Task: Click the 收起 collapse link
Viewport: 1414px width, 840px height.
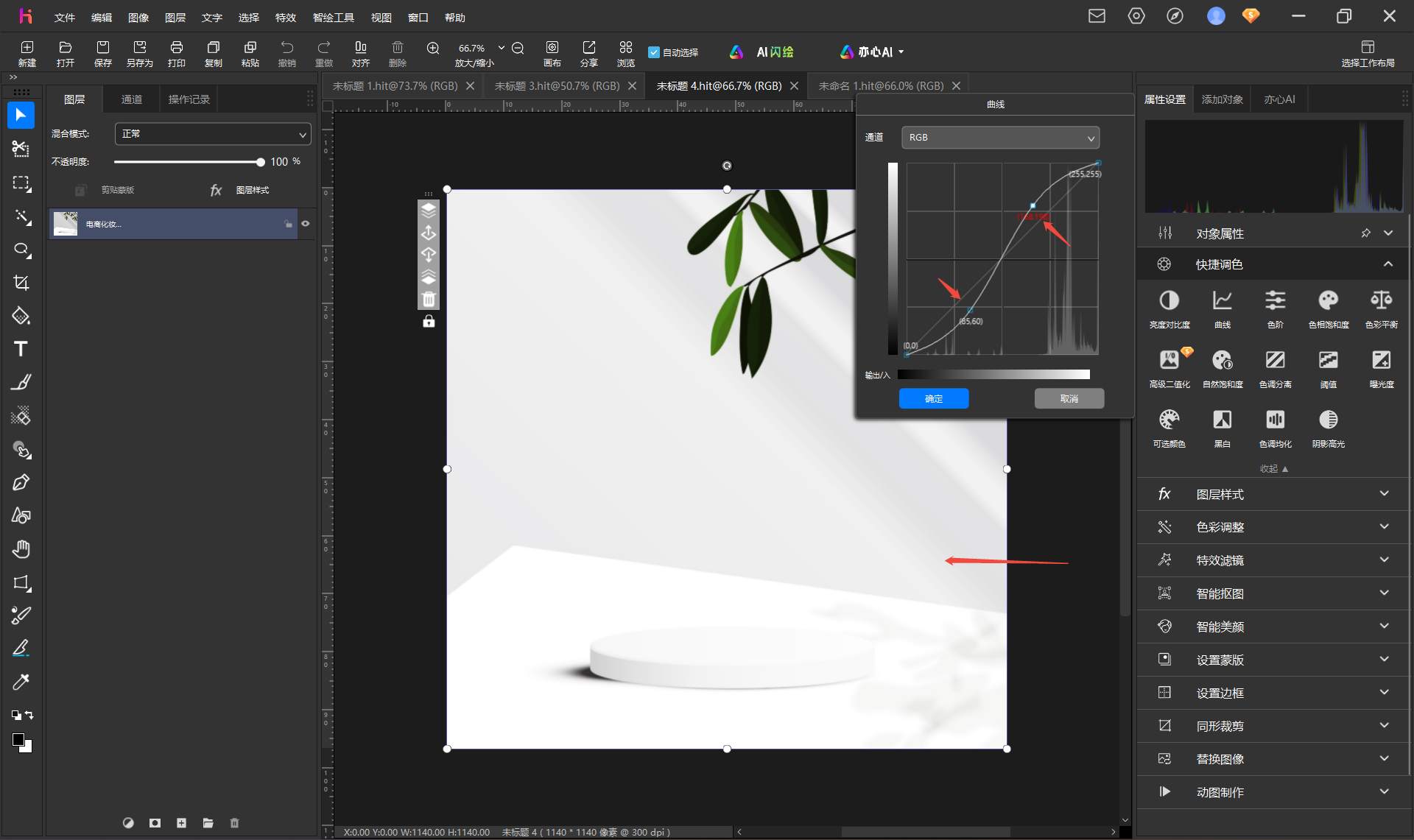Action: [1273, 468]
